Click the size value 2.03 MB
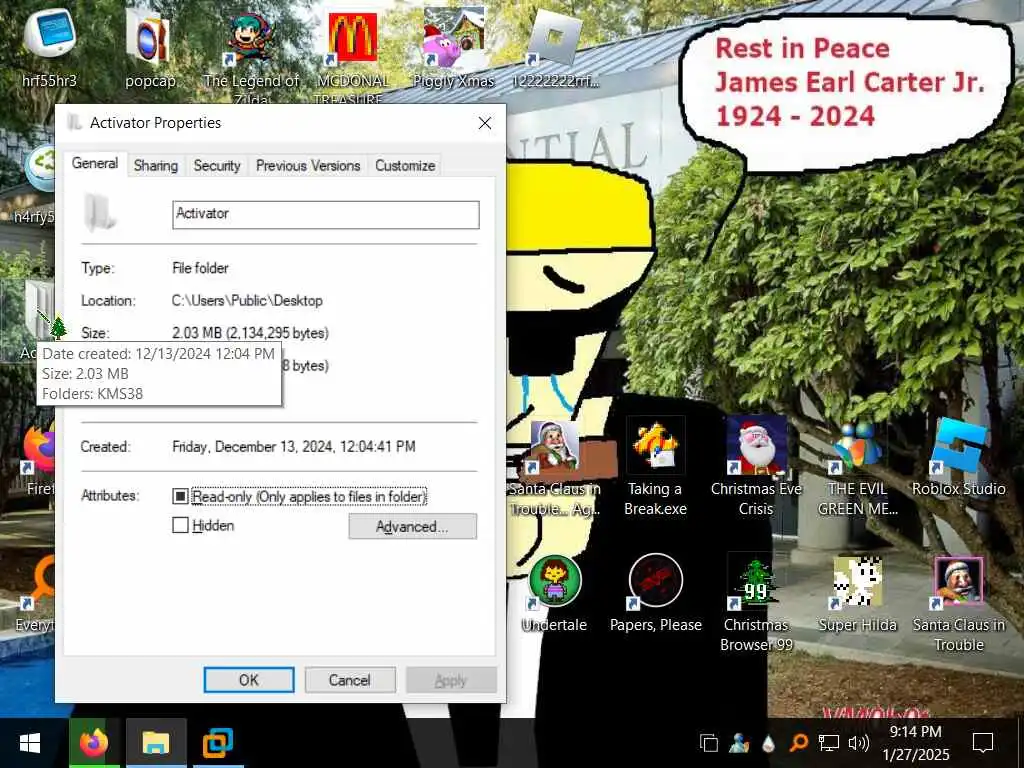This screenshot has height=768, width=1024. [250, 333]
